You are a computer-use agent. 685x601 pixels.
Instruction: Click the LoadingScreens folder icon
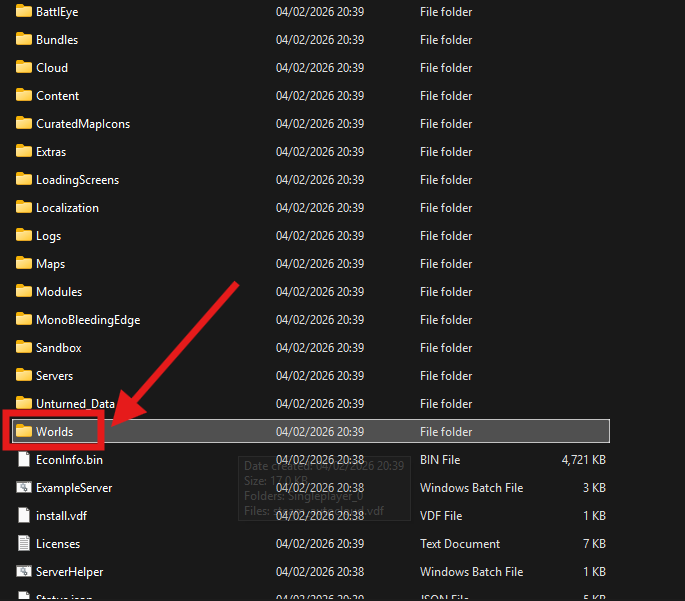[x=24, y=179]
